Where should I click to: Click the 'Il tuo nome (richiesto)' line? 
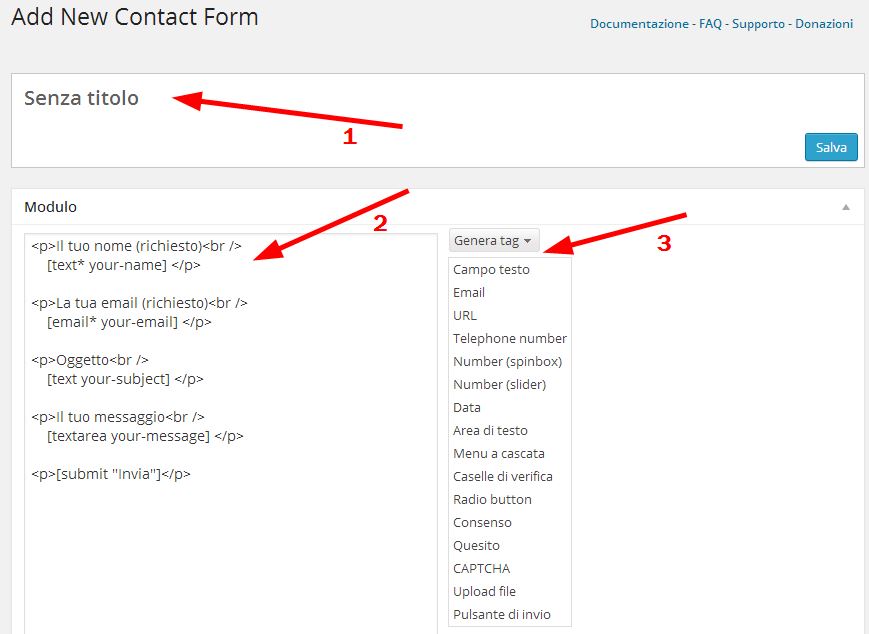[136, 246]
